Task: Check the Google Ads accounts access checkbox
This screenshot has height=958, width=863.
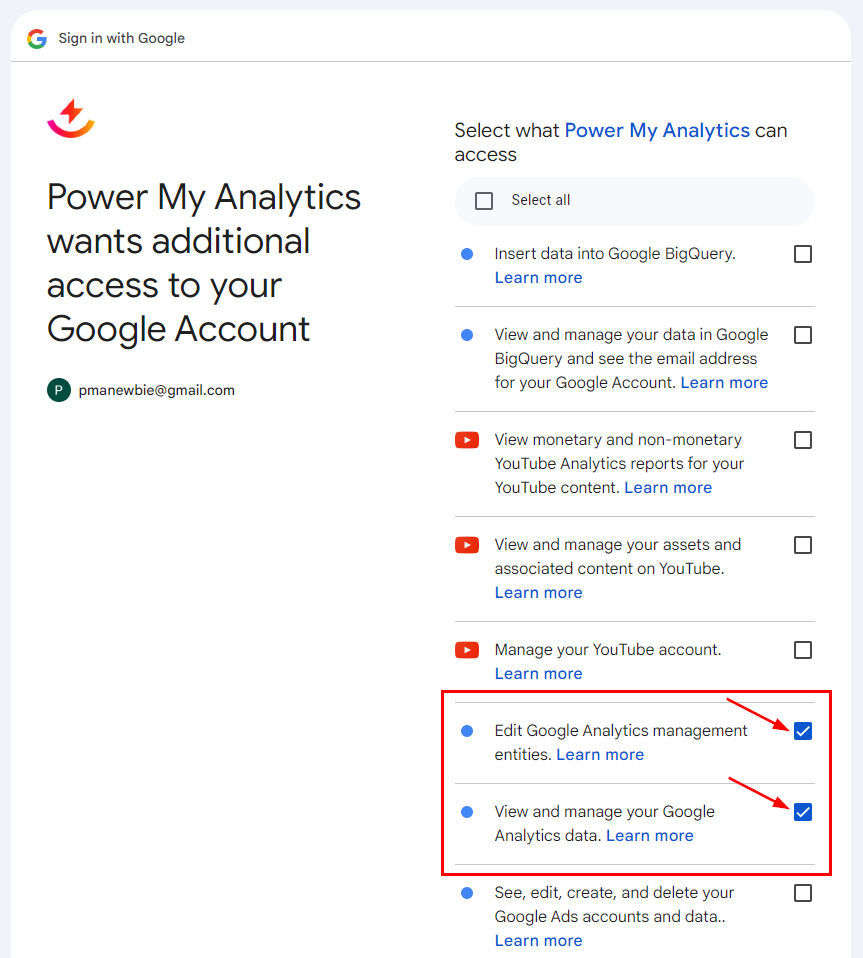Action: click(802, 893)
